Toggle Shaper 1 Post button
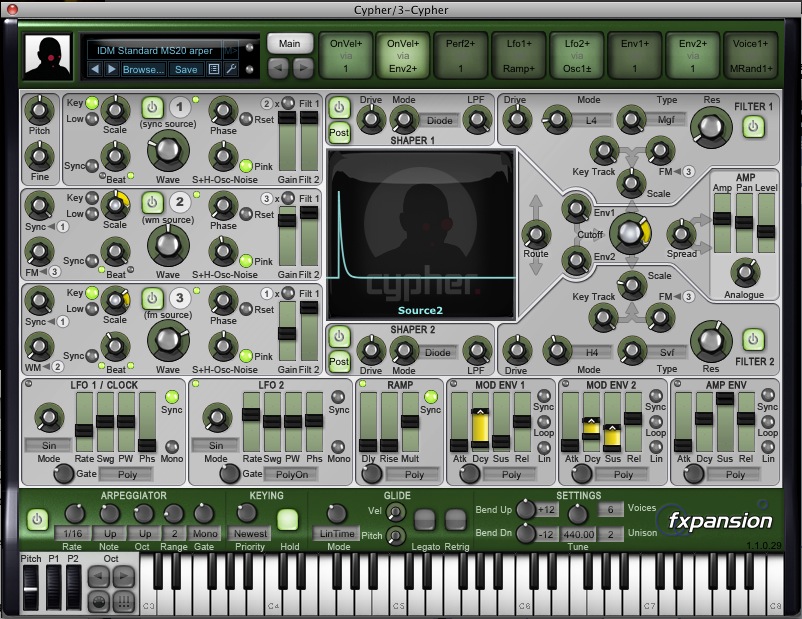This screenshot has height=619, width=802. pos(339,132)
